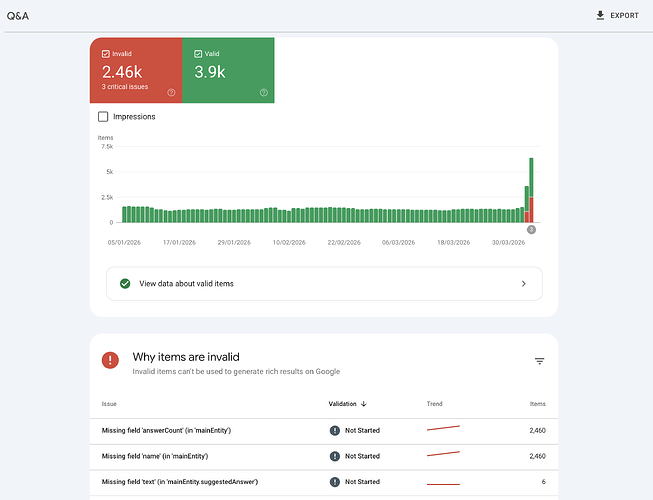The height and width of the screenshot is (500, 653).
Task: Open Missing field 'answerCount' issue row
Action: pos(324,430)
